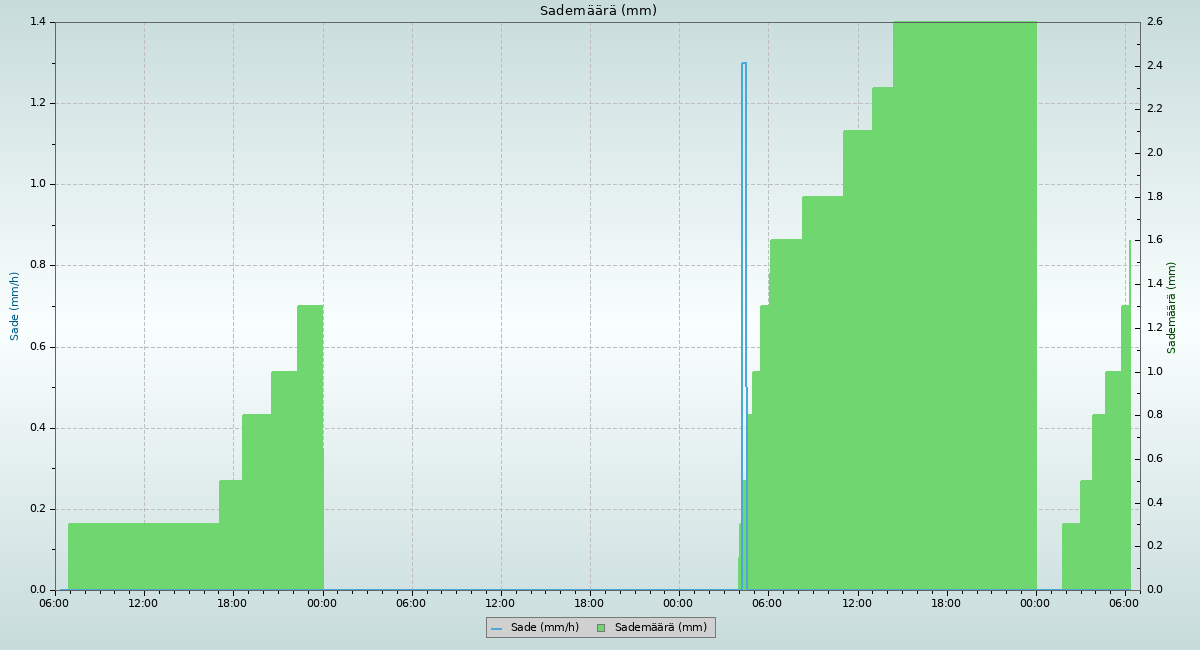Click the low flat green bar at chart start
Image resolution: width=1200 pixels, height=650 pixels.
click(x=143, y=556)
